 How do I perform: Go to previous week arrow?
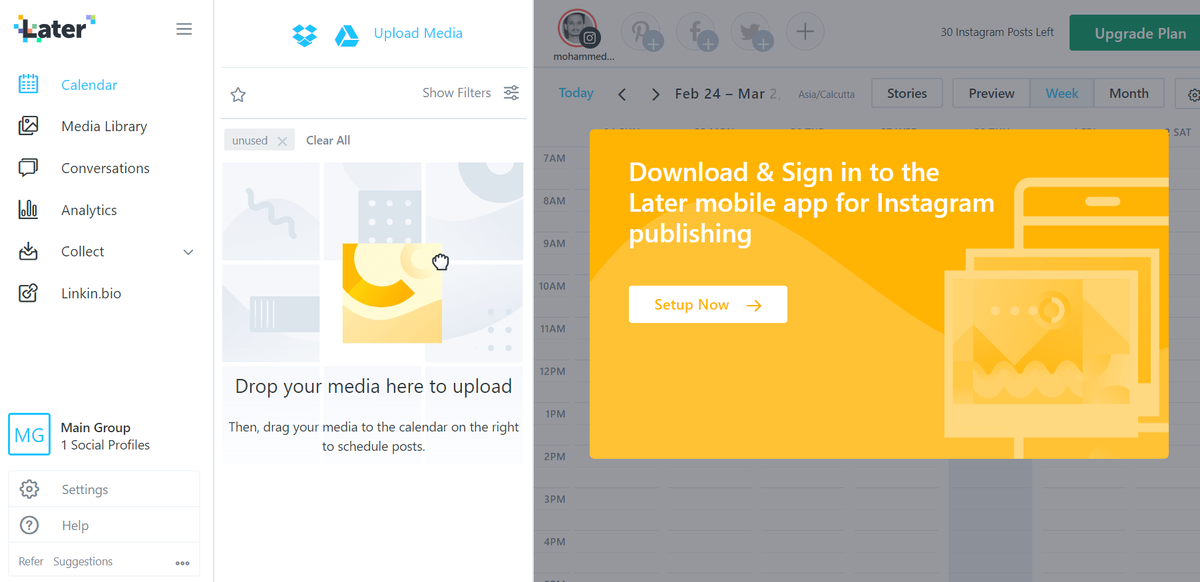point(622,94)
